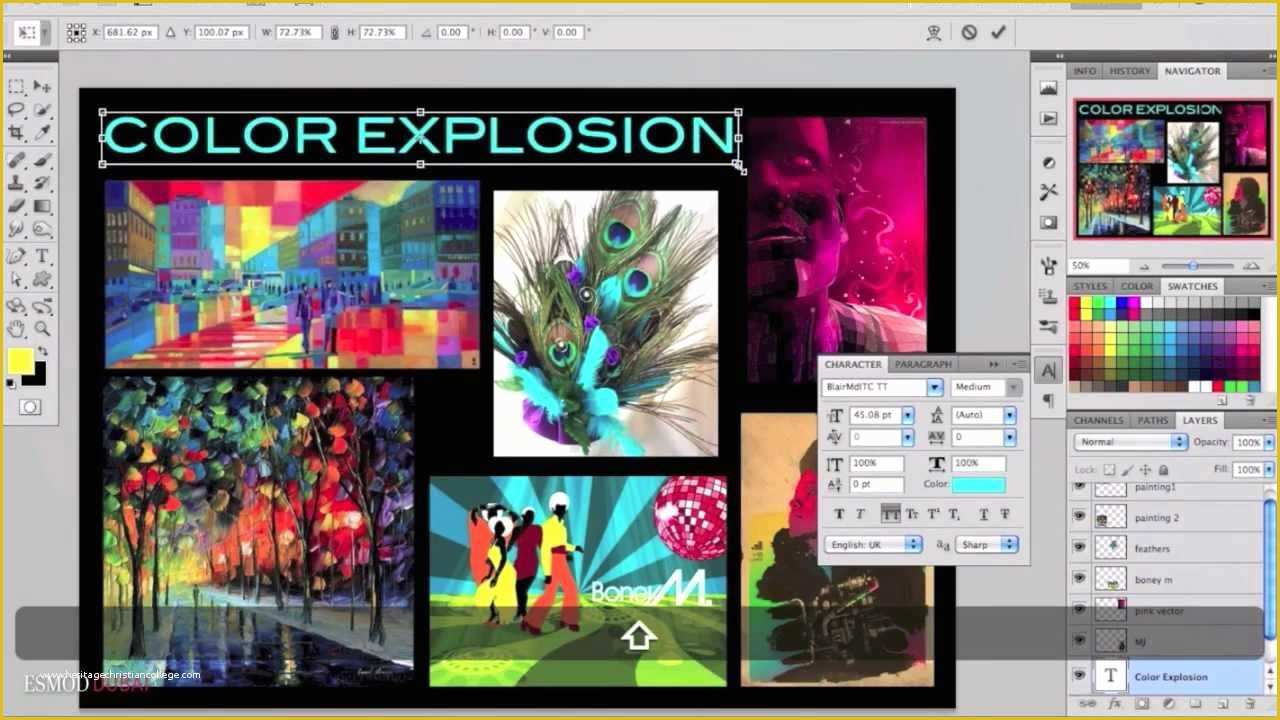Hide the feathers layer
Image resolution: width=1280 pixels, height=720 pixels.
click(x=1079, y=548)
